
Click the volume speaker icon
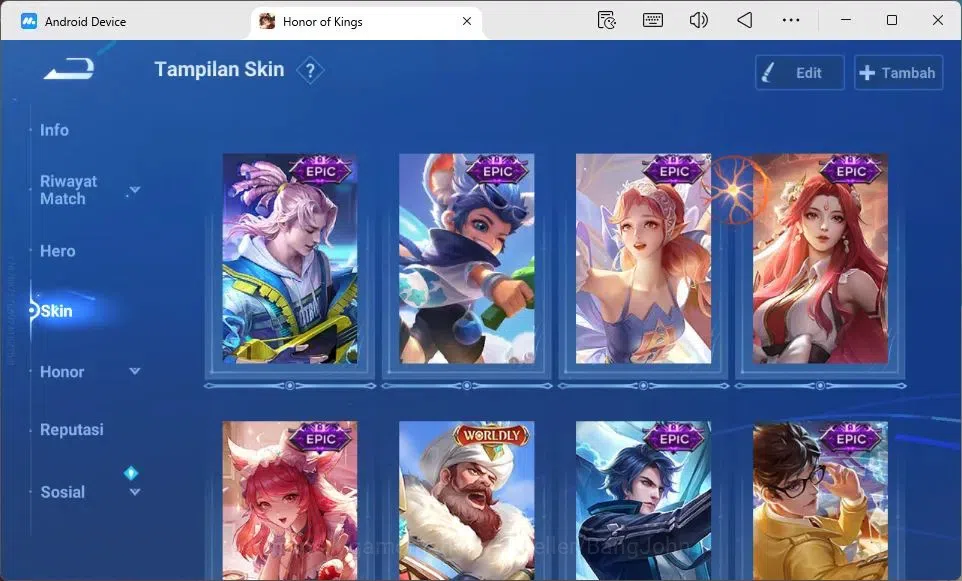698,20
